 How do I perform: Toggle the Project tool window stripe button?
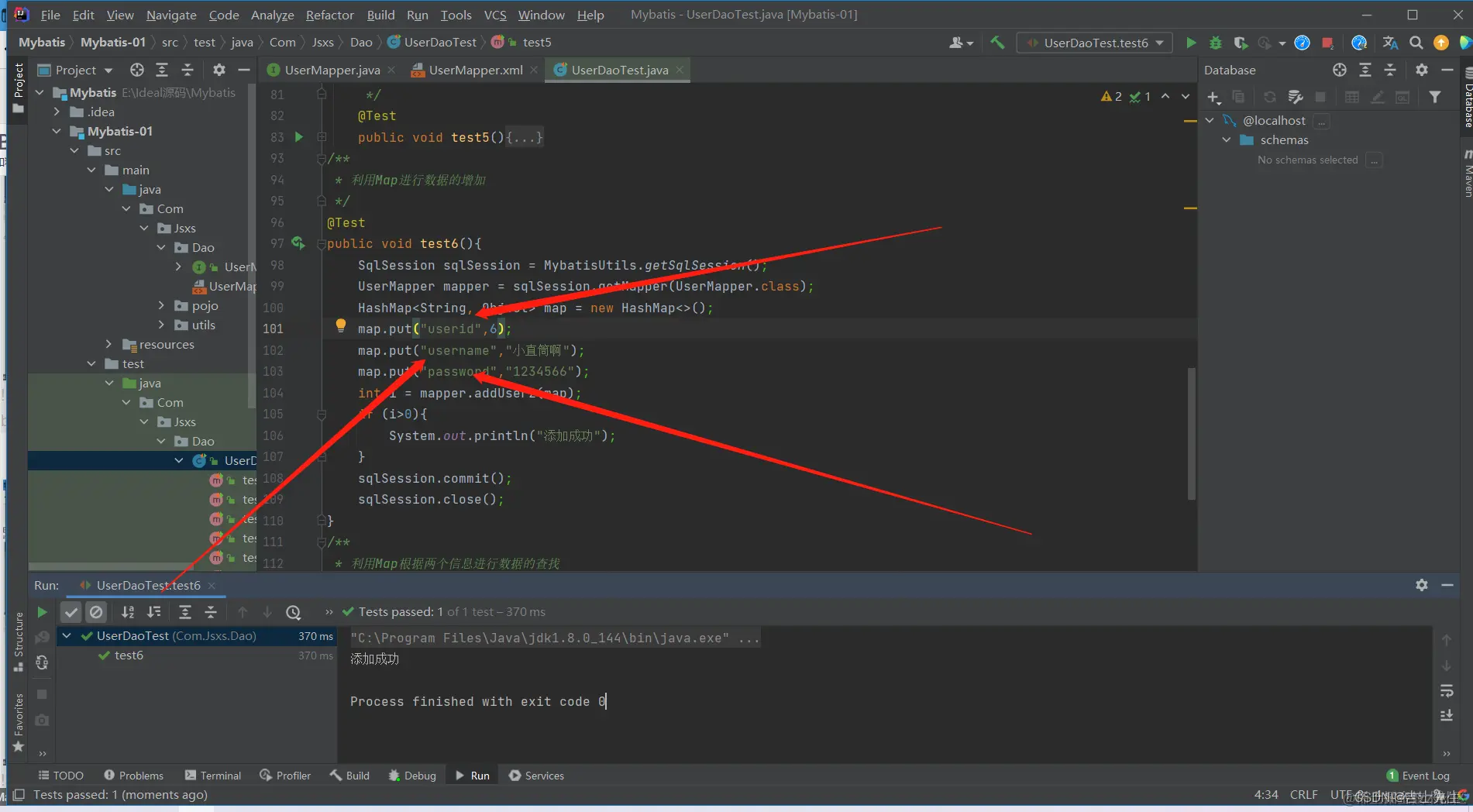point(18,88)
